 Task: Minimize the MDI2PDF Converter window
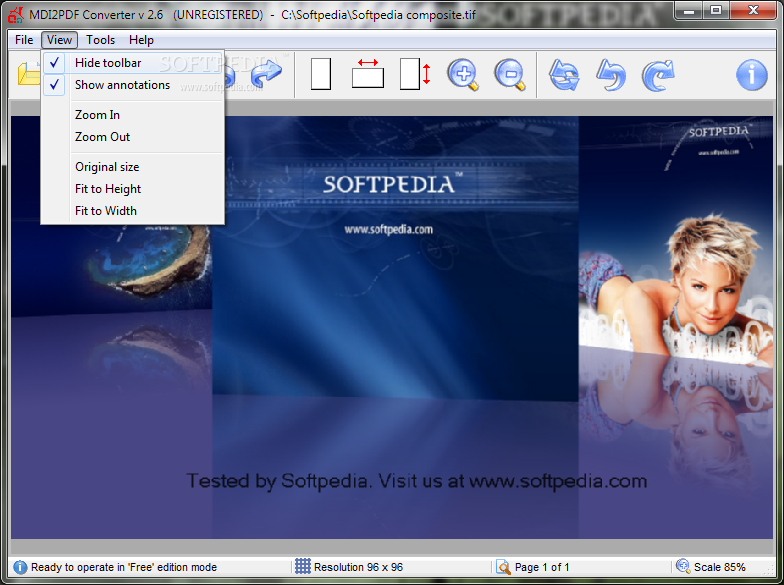[688, 10]
